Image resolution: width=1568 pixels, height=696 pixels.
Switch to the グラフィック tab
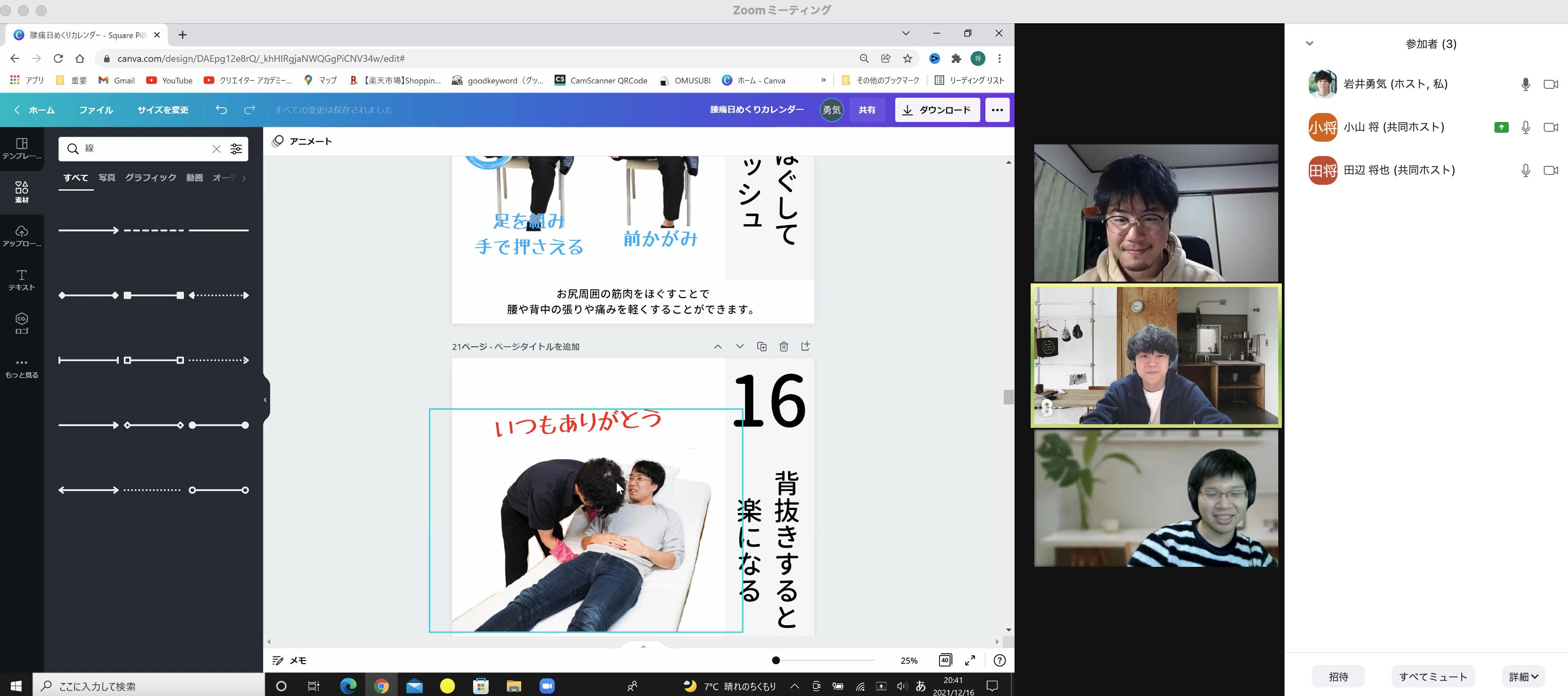pyautogui.click(x=150, y=178)
